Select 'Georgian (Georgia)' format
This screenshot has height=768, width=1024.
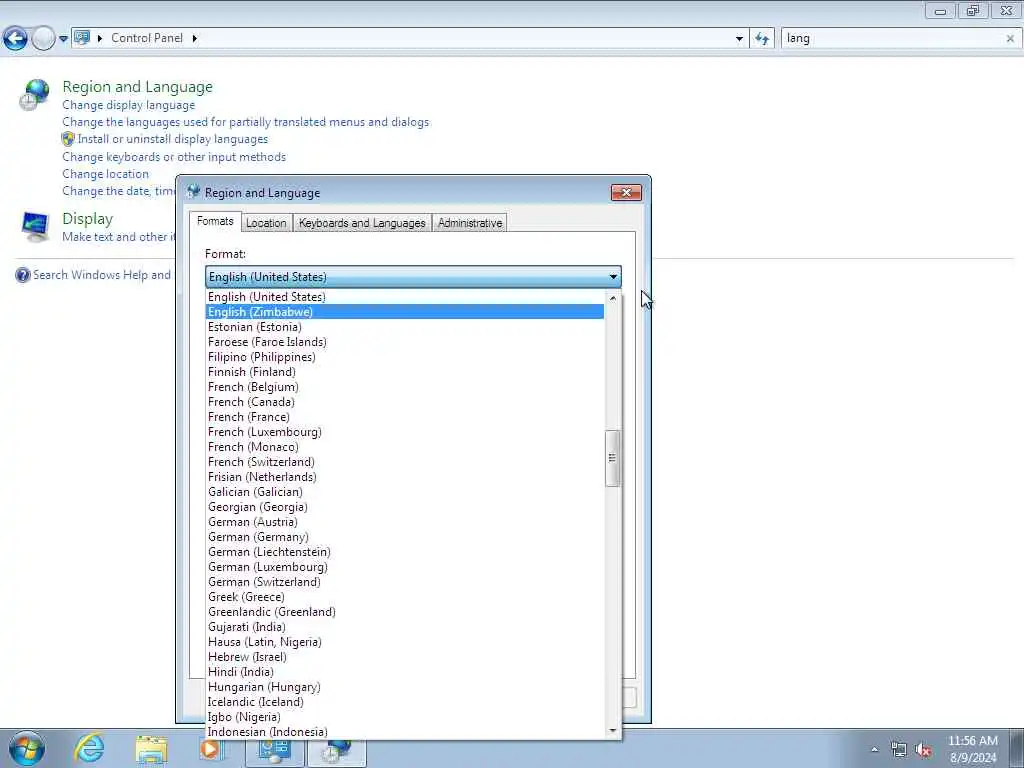tap(405, 507)
